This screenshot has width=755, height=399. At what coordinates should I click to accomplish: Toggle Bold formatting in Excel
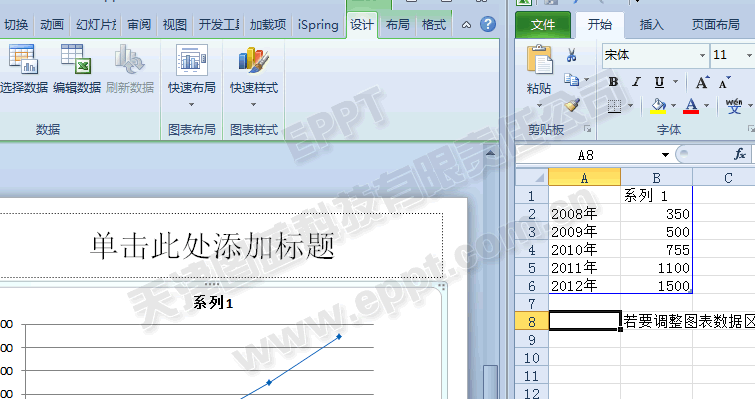tap(613, 82)
